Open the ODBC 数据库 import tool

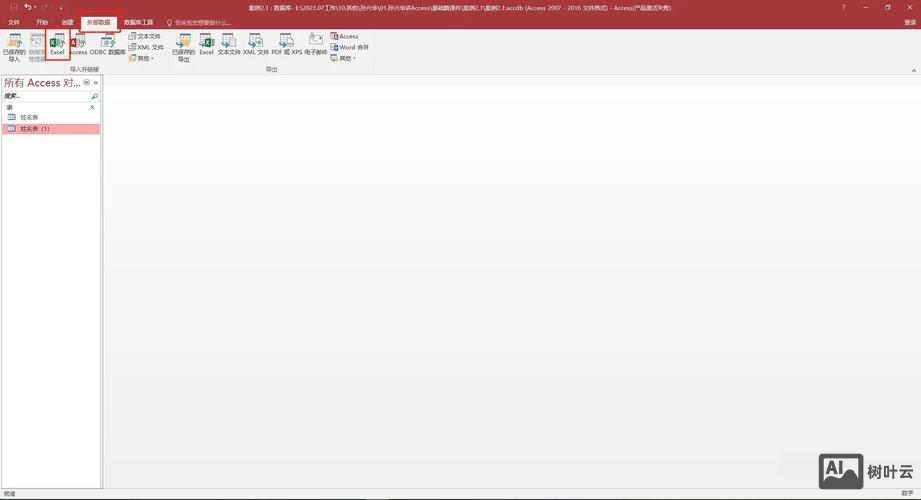coord(108,44)
